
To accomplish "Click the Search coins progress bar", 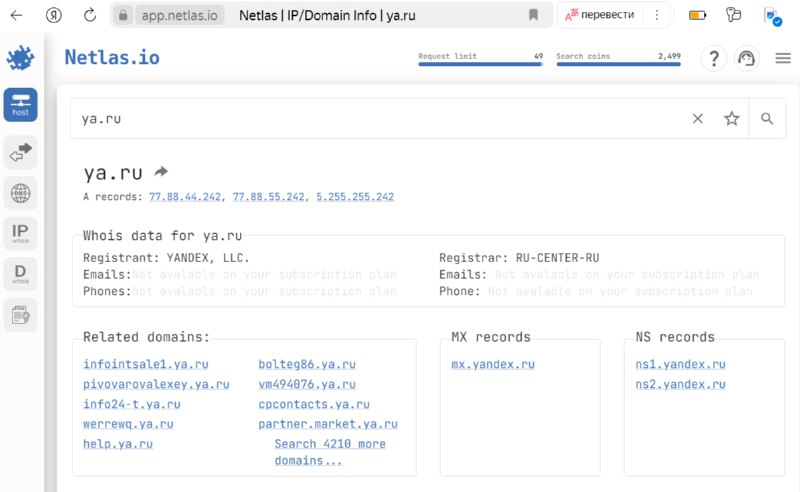I will [x=618, y=64].
